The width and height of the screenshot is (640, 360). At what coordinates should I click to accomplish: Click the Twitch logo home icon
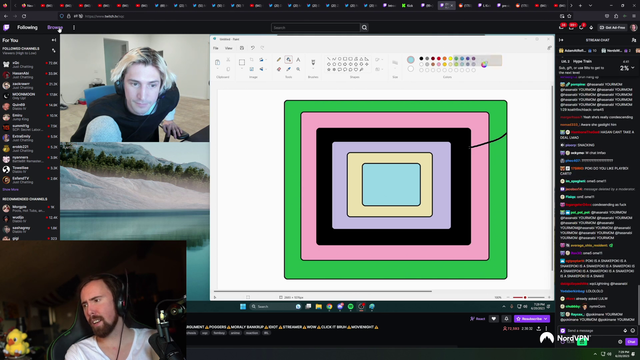[6, 28]
